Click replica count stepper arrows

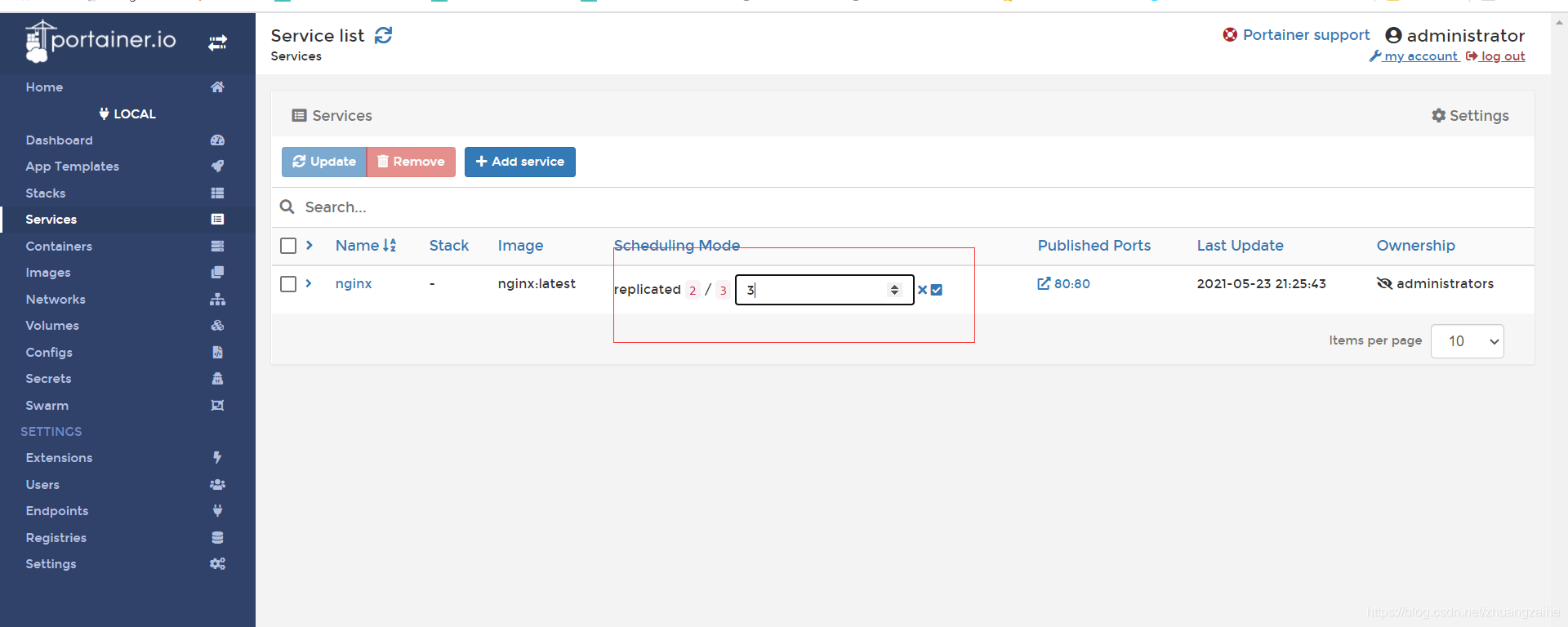[x=895, y=290]
